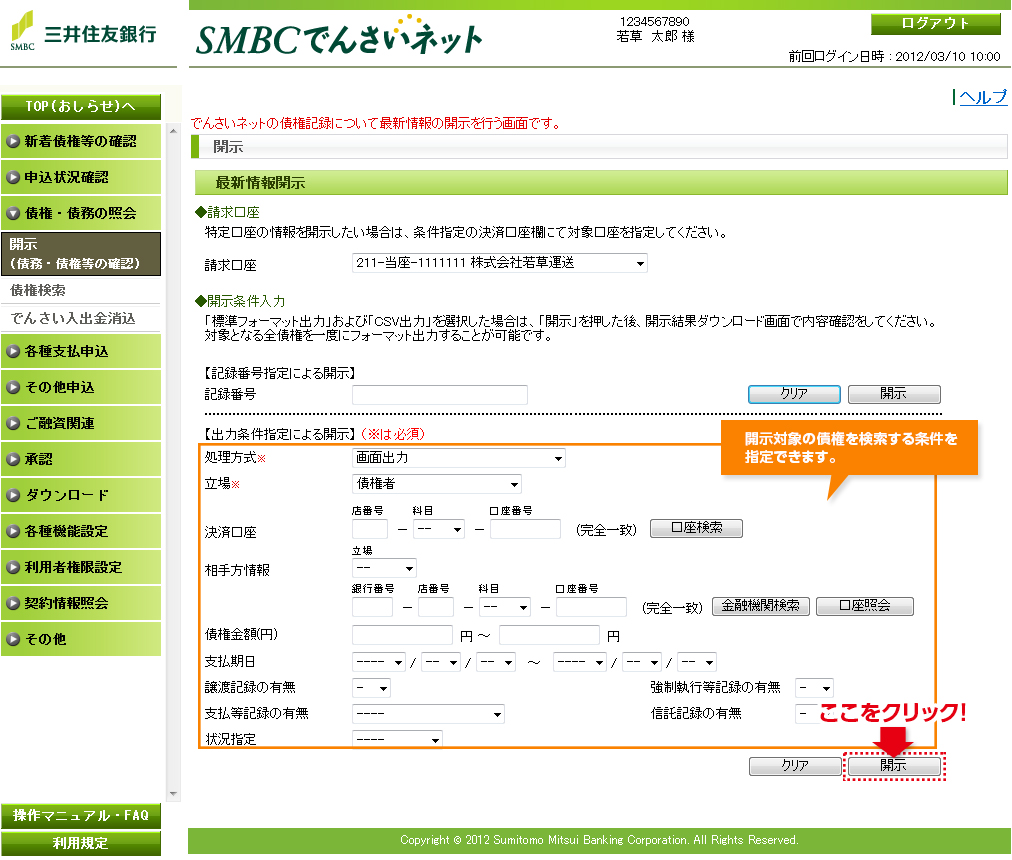Open 利用規定 button
The height and width of the screenshot is (860, 1012).
click(81, 844)
